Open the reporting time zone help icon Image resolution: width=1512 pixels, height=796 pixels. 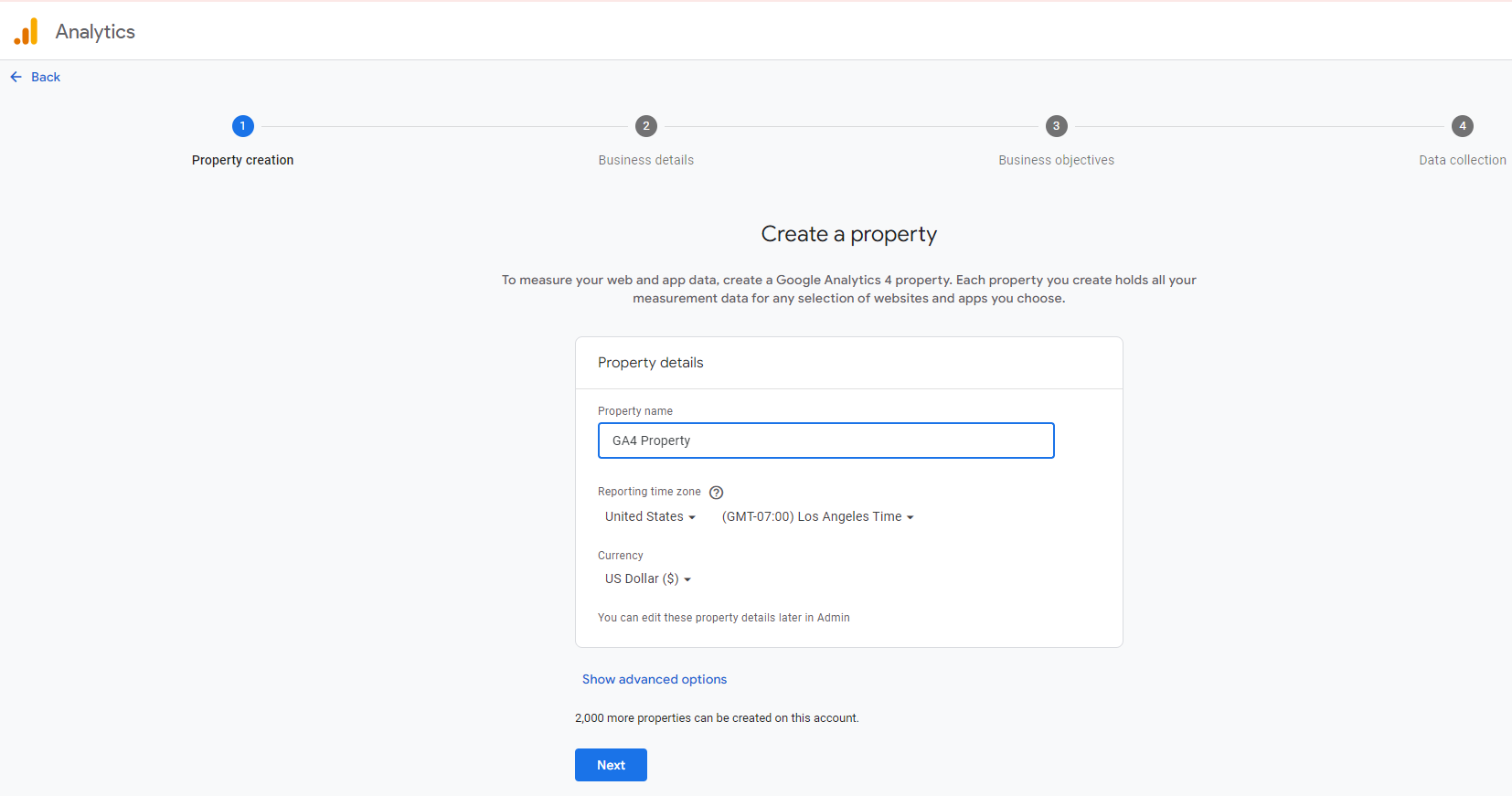click(717, 493)
